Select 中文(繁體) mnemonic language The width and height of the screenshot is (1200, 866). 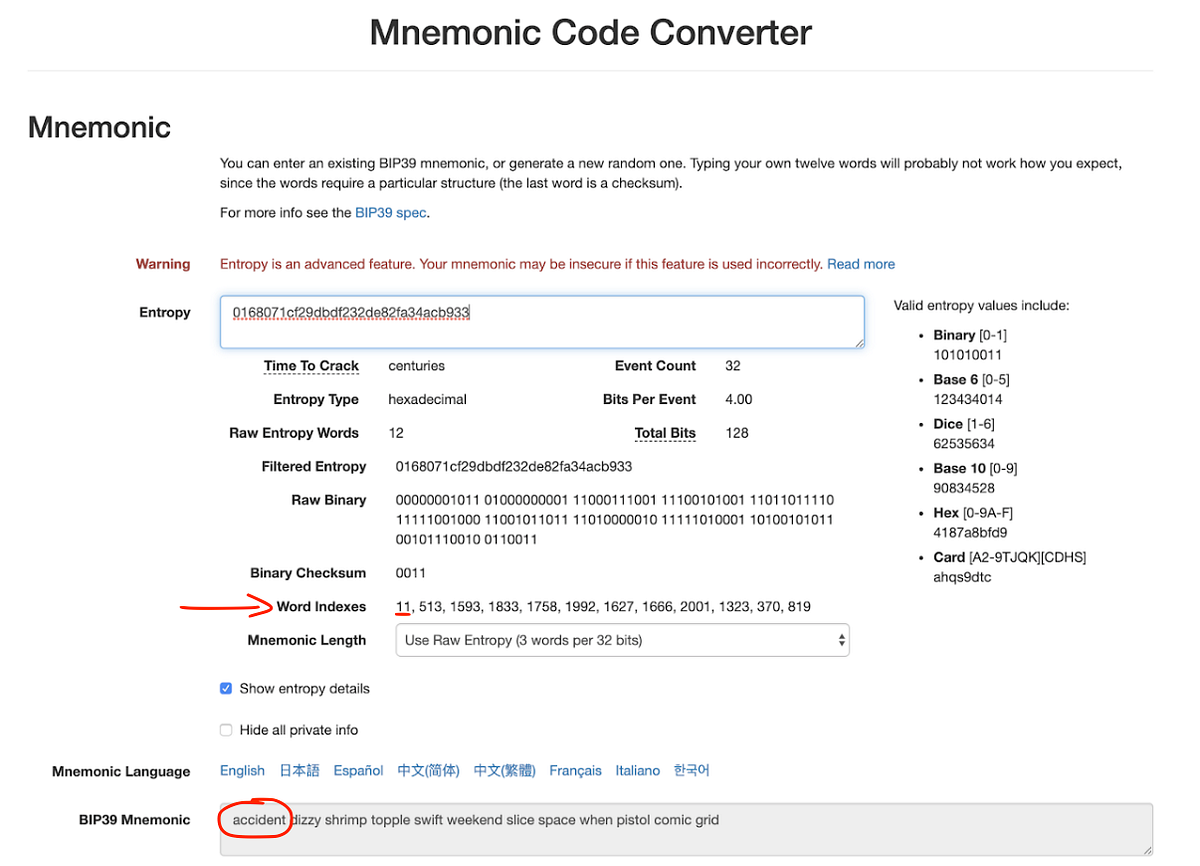(504, 770)
